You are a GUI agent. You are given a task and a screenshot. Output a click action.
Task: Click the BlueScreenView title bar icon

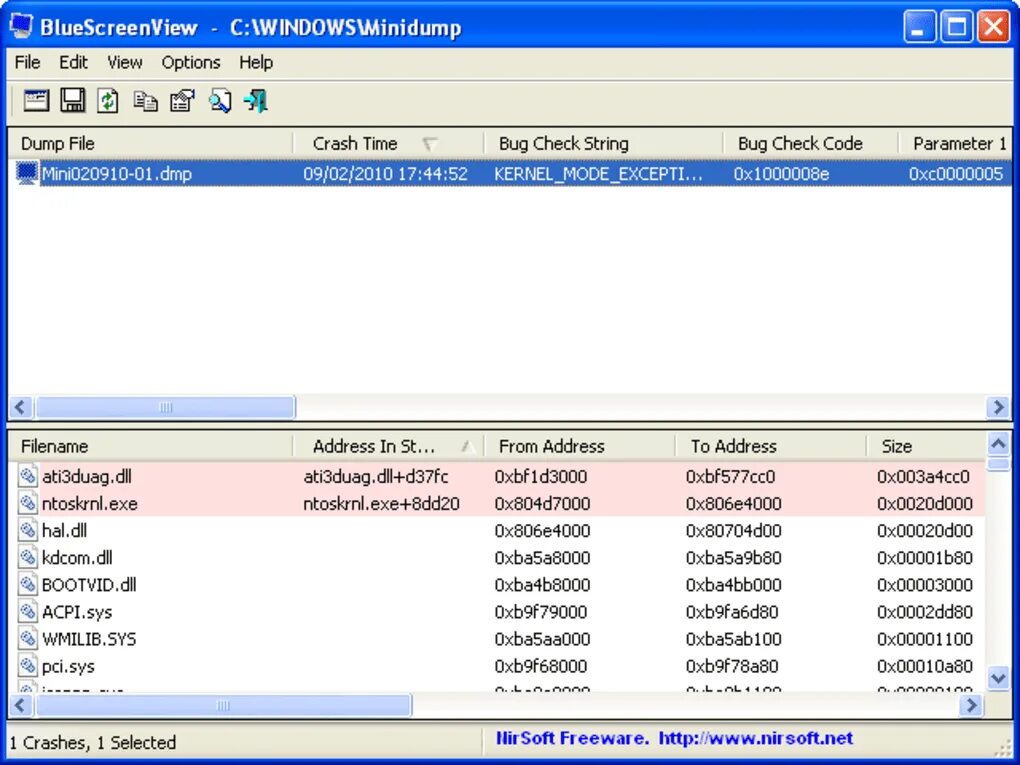click(21, 27)
